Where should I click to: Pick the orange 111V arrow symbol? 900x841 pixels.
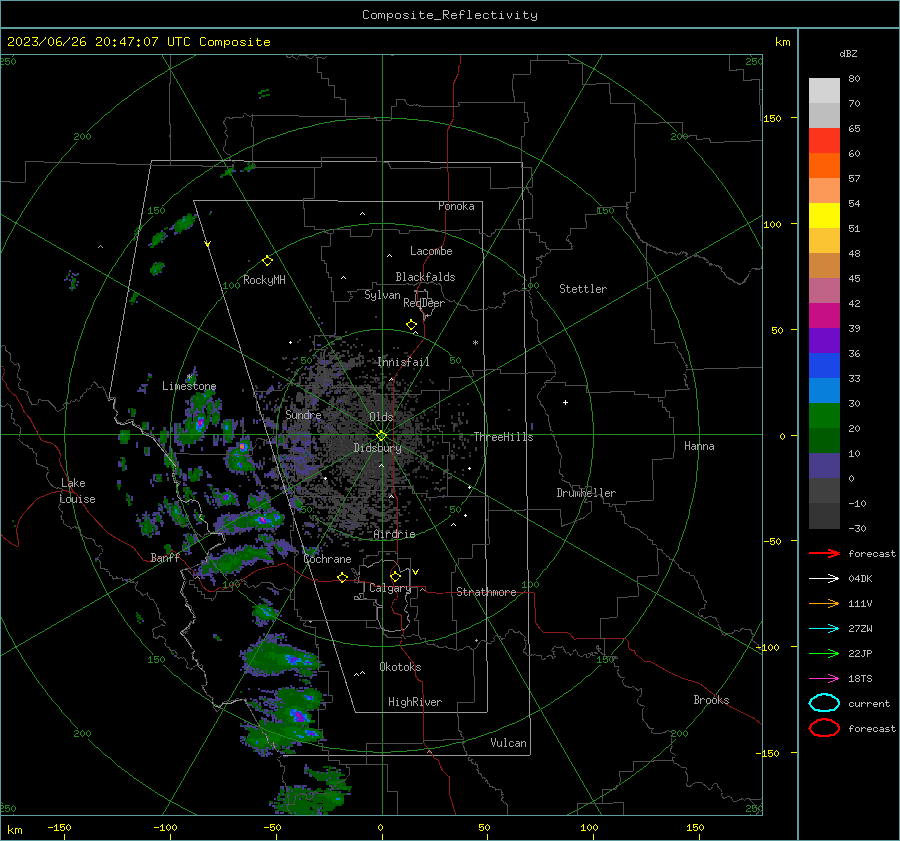[x=824, y=603]
